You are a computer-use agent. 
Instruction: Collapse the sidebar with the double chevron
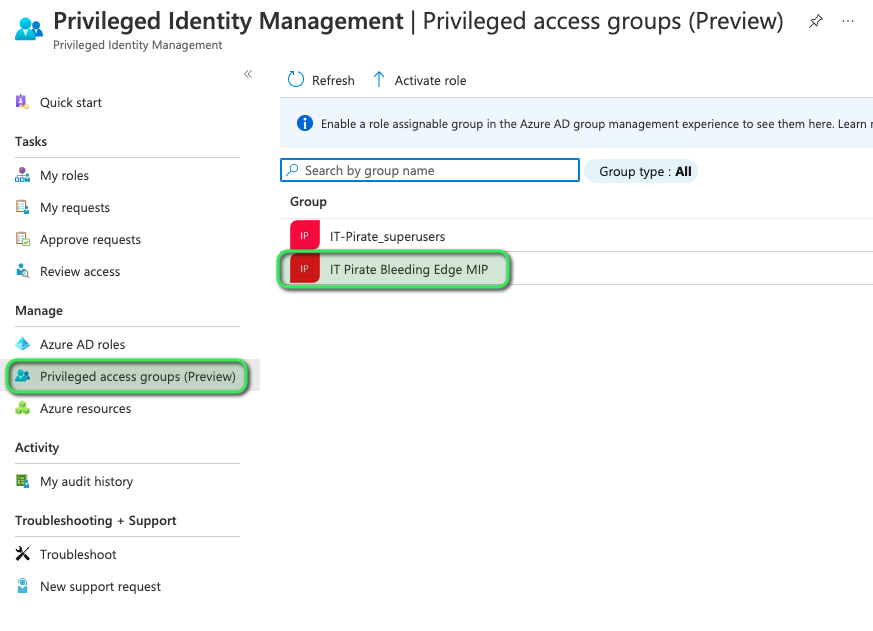click(x=248, y=74)
